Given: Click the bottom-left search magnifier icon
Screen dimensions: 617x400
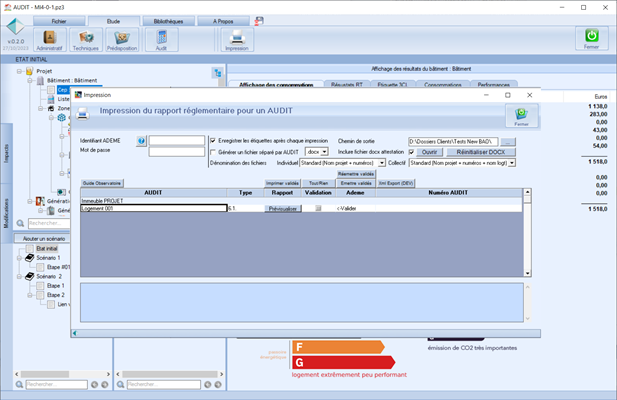Looking at the screenshot, I should pyautogui.click(x=19, y=385).
